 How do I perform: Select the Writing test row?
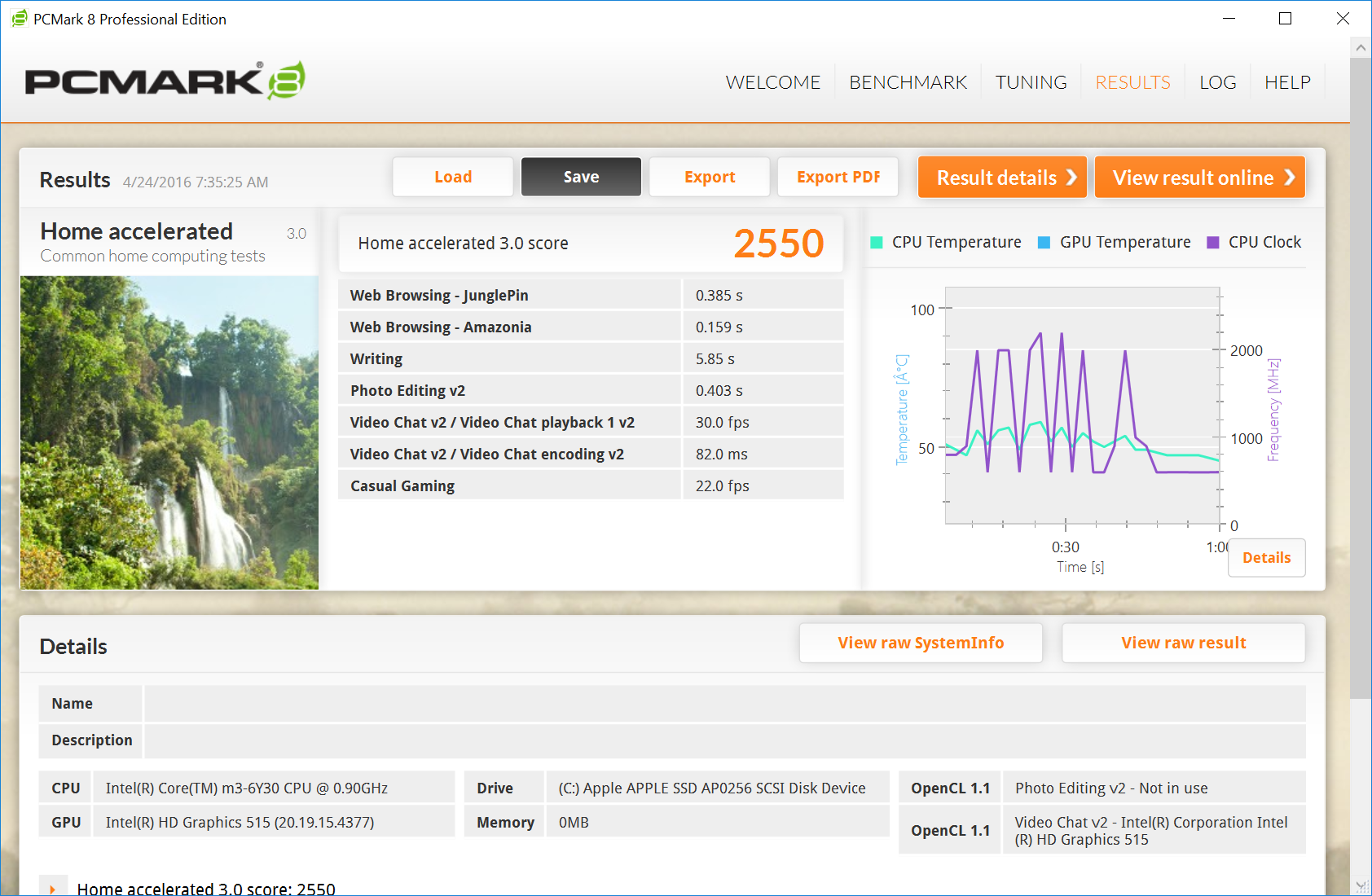591,358
